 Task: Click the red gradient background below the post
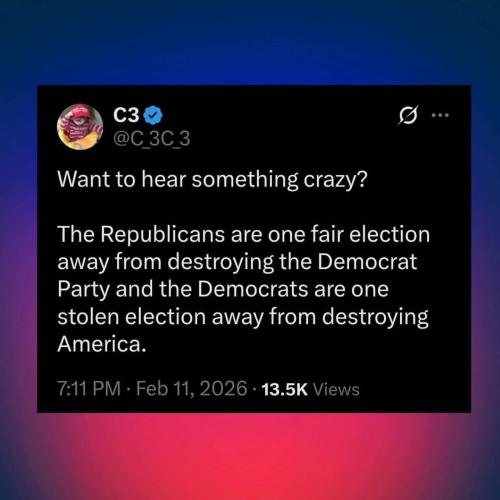[250, 457]
